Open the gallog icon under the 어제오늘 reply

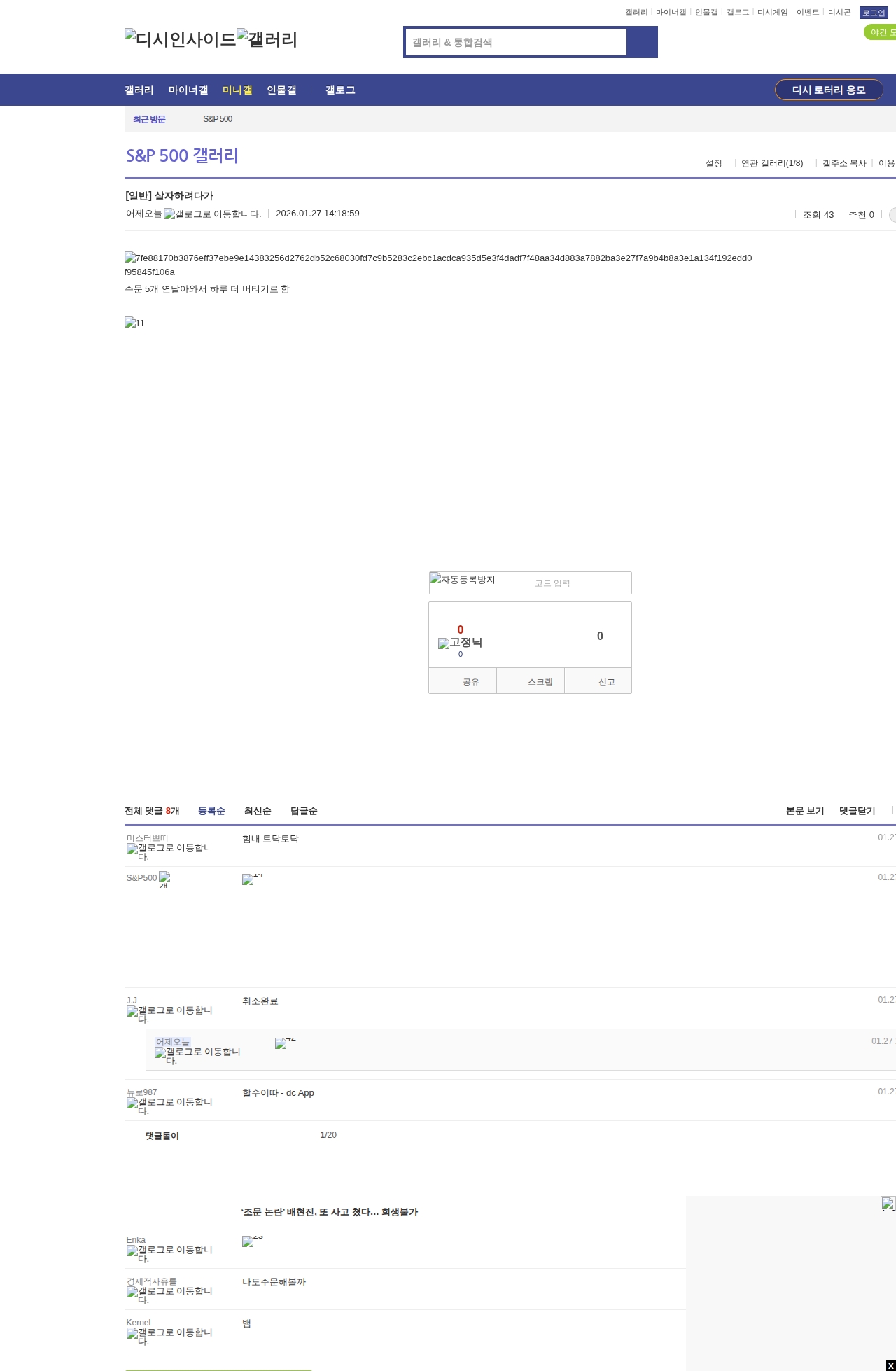coord(197,1056)
